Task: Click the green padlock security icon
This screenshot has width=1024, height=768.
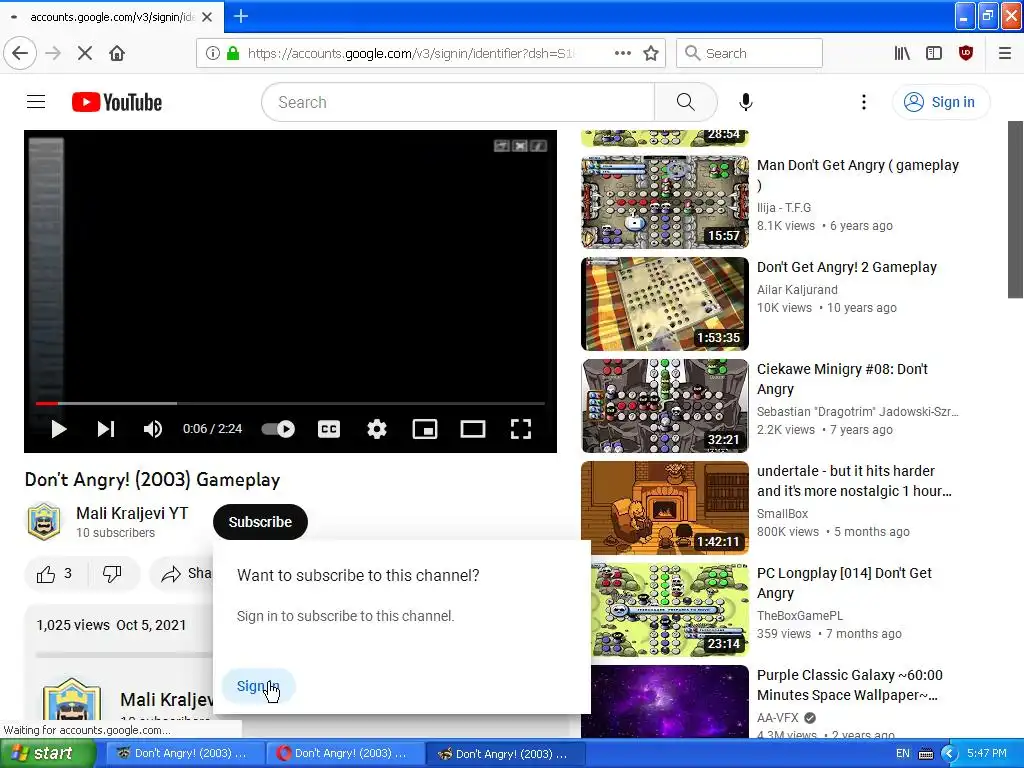Action: tap(232, 53)
